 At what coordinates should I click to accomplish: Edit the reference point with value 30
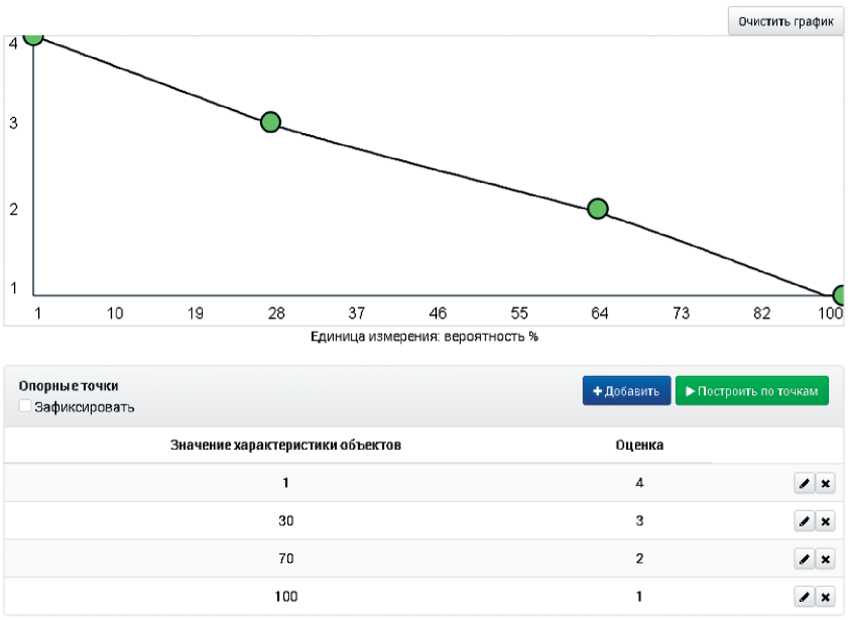tap(803, 521)
